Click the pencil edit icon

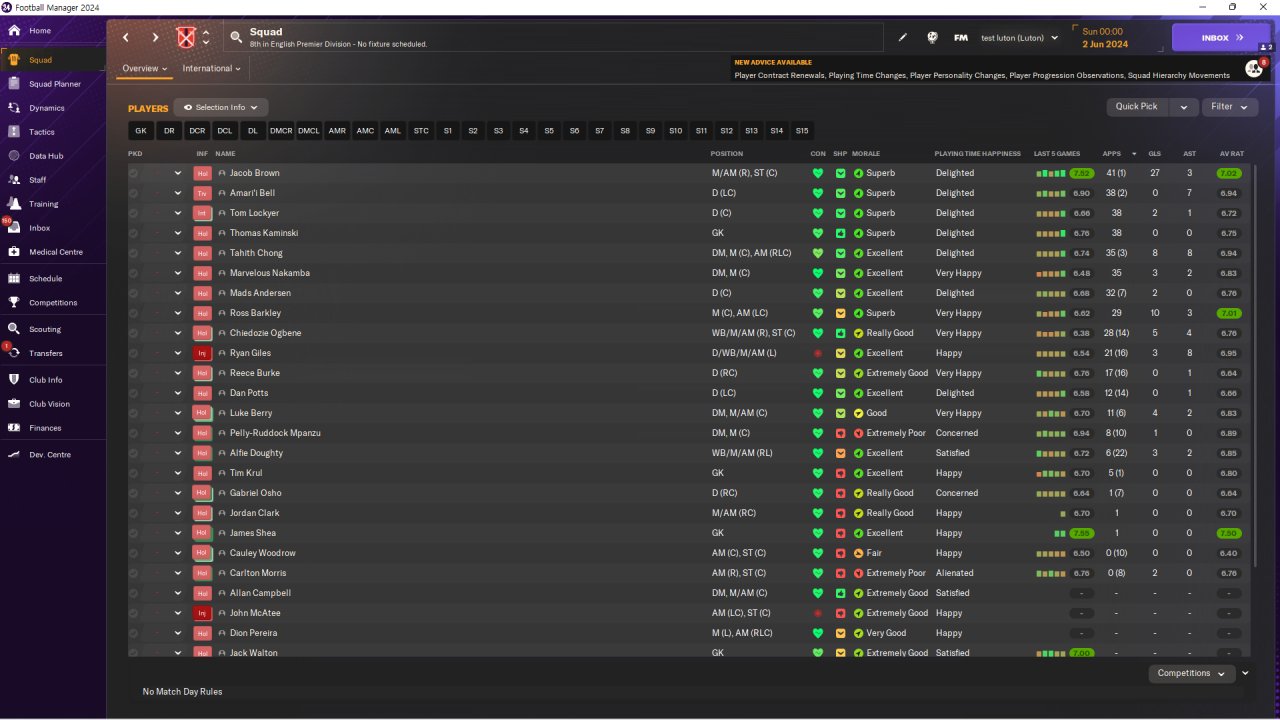(903, 38)
